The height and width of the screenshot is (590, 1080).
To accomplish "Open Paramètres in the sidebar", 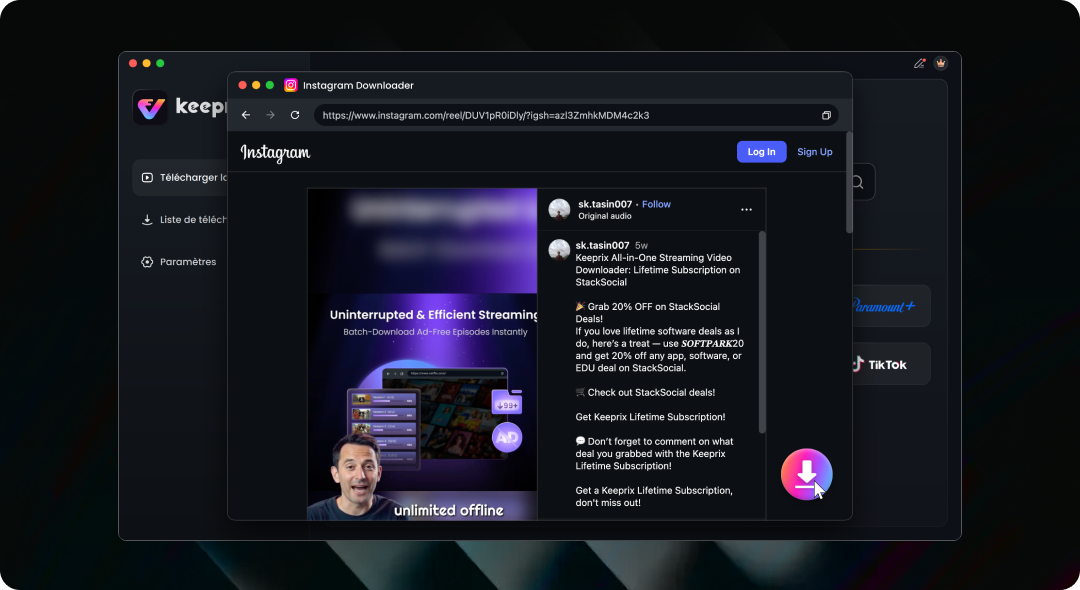I will point(178,262).
